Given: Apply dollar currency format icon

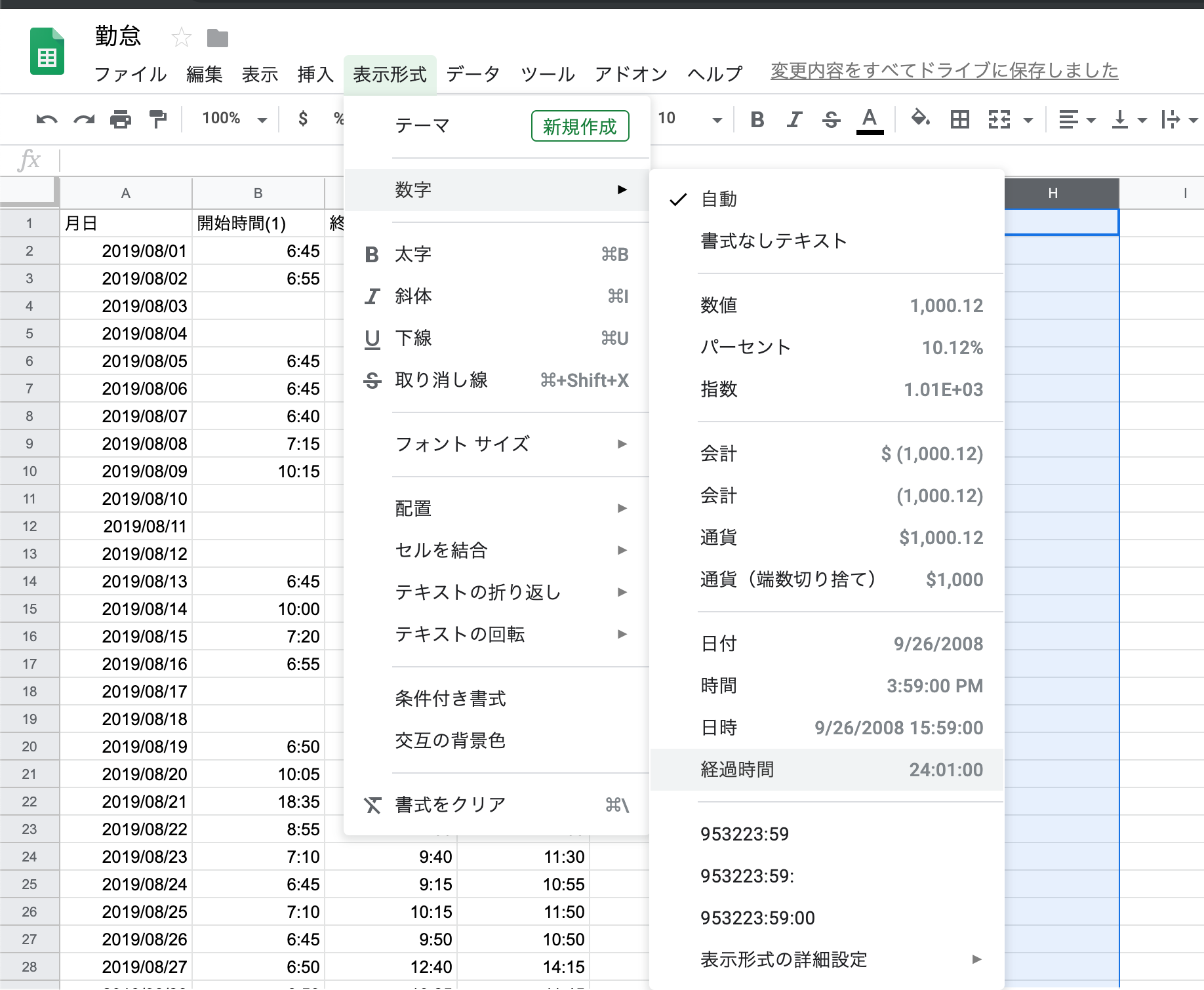Looking at the screenshot, I should click(x=303, y=119).
